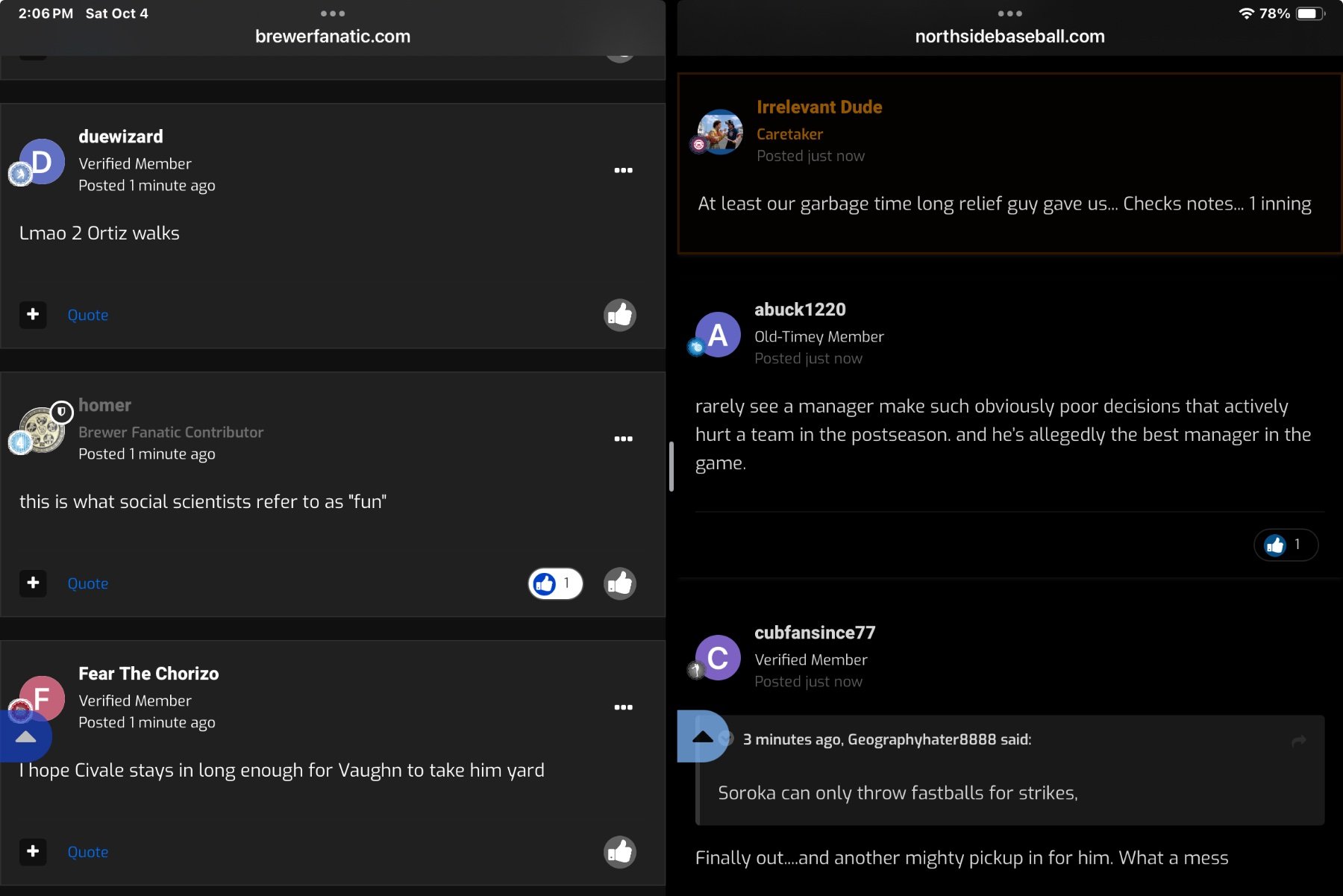Open homer's post options ellipsis
The image size is (1343, 896).
[623, 439]
